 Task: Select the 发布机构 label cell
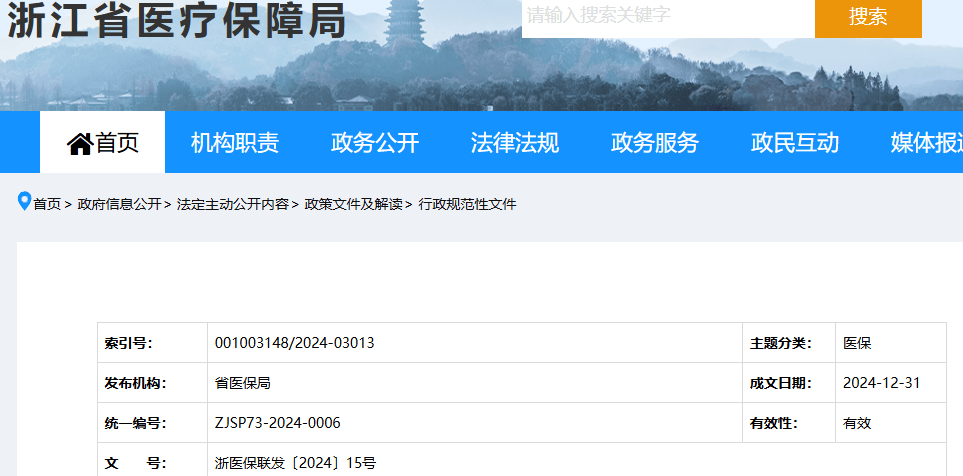point(153,383)
